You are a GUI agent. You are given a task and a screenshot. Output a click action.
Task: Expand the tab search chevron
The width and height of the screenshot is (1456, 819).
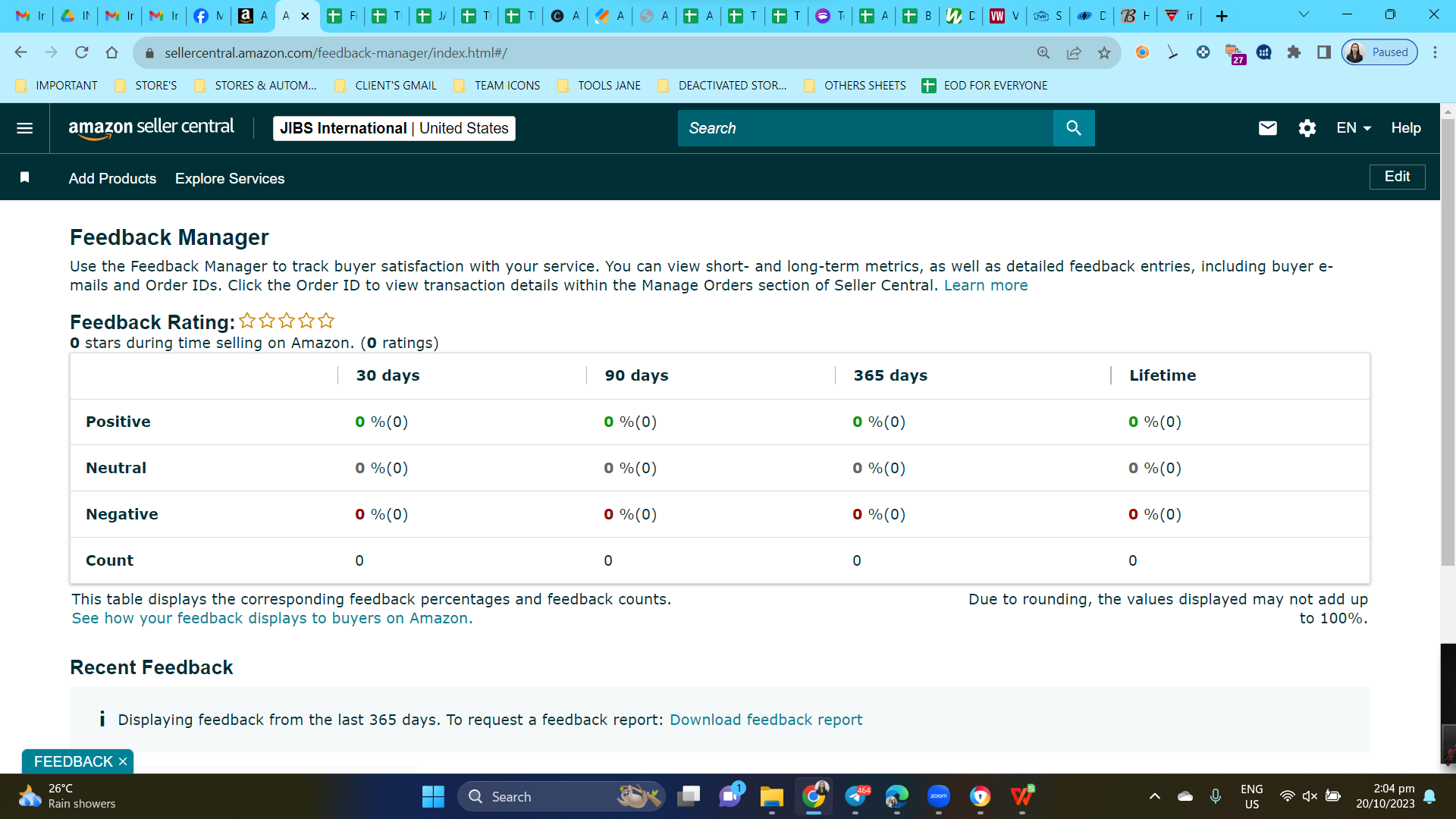click(1304, 14)
